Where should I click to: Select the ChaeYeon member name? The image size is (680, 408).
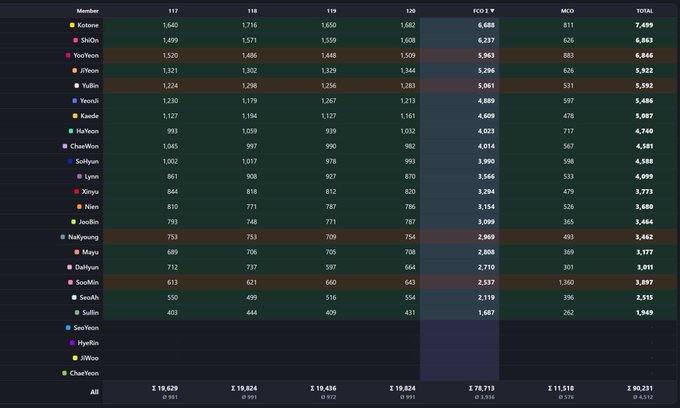pos(84,373)
